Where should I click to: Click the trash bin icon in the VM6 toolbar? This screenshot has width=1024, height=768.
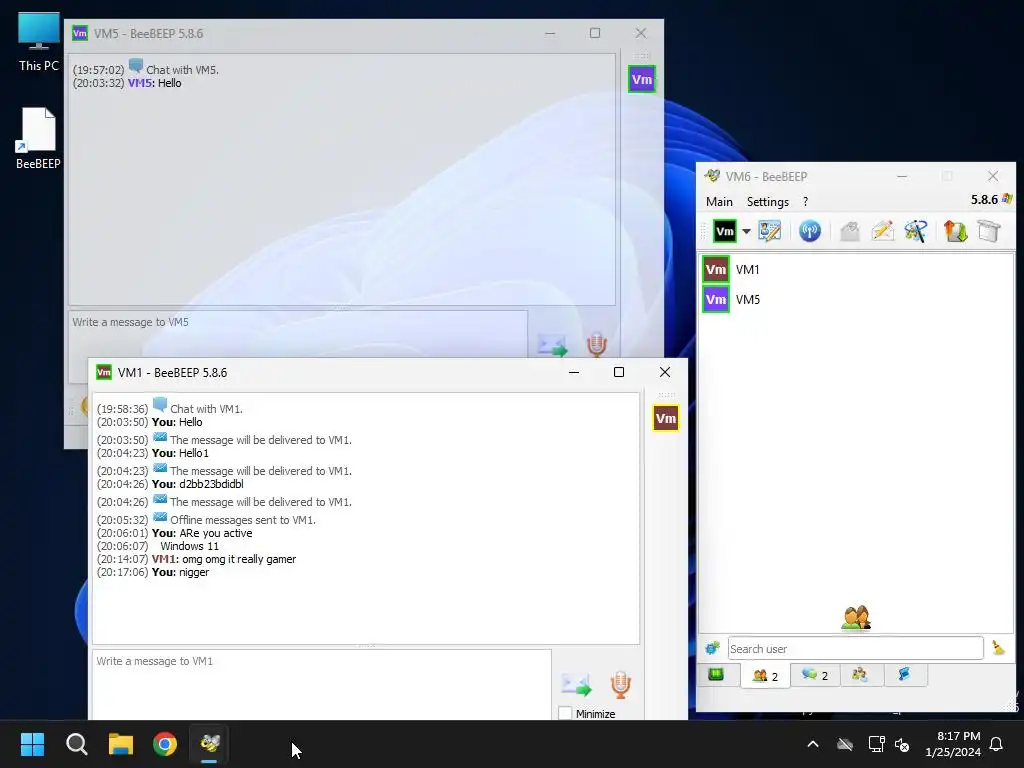[989, 231]
